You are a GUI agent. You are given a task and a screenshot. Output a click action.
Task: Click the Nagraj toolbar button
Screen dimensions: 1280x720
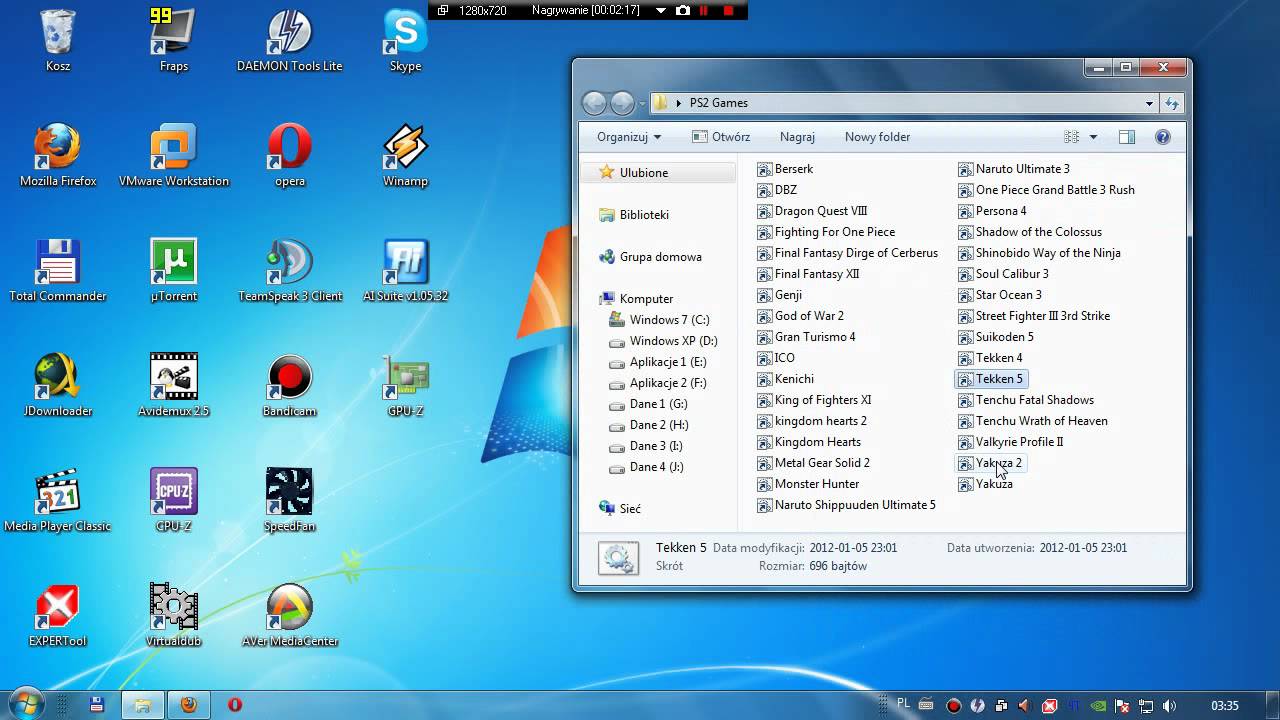[797, 137]
